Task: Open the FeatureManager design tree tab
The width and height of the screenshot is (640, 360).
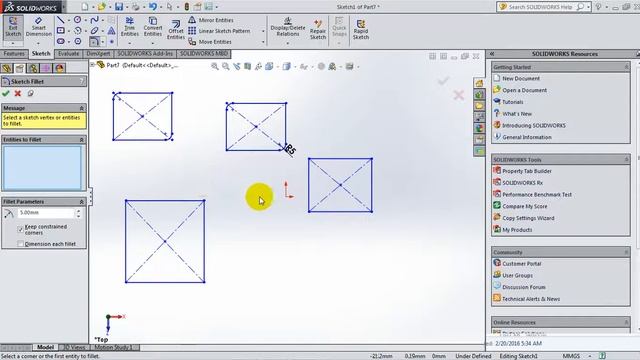Action: pos(7,68)
